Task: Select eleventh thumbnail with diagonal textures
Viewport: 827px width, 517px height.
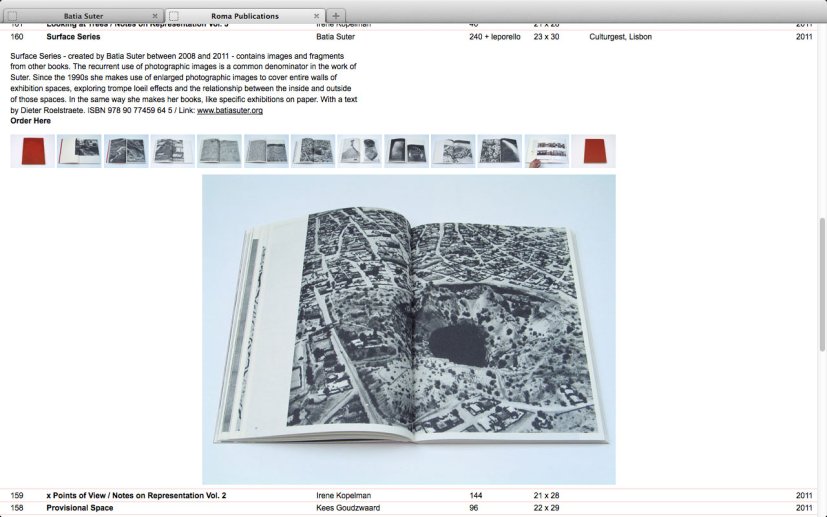Action: point(500,151)
